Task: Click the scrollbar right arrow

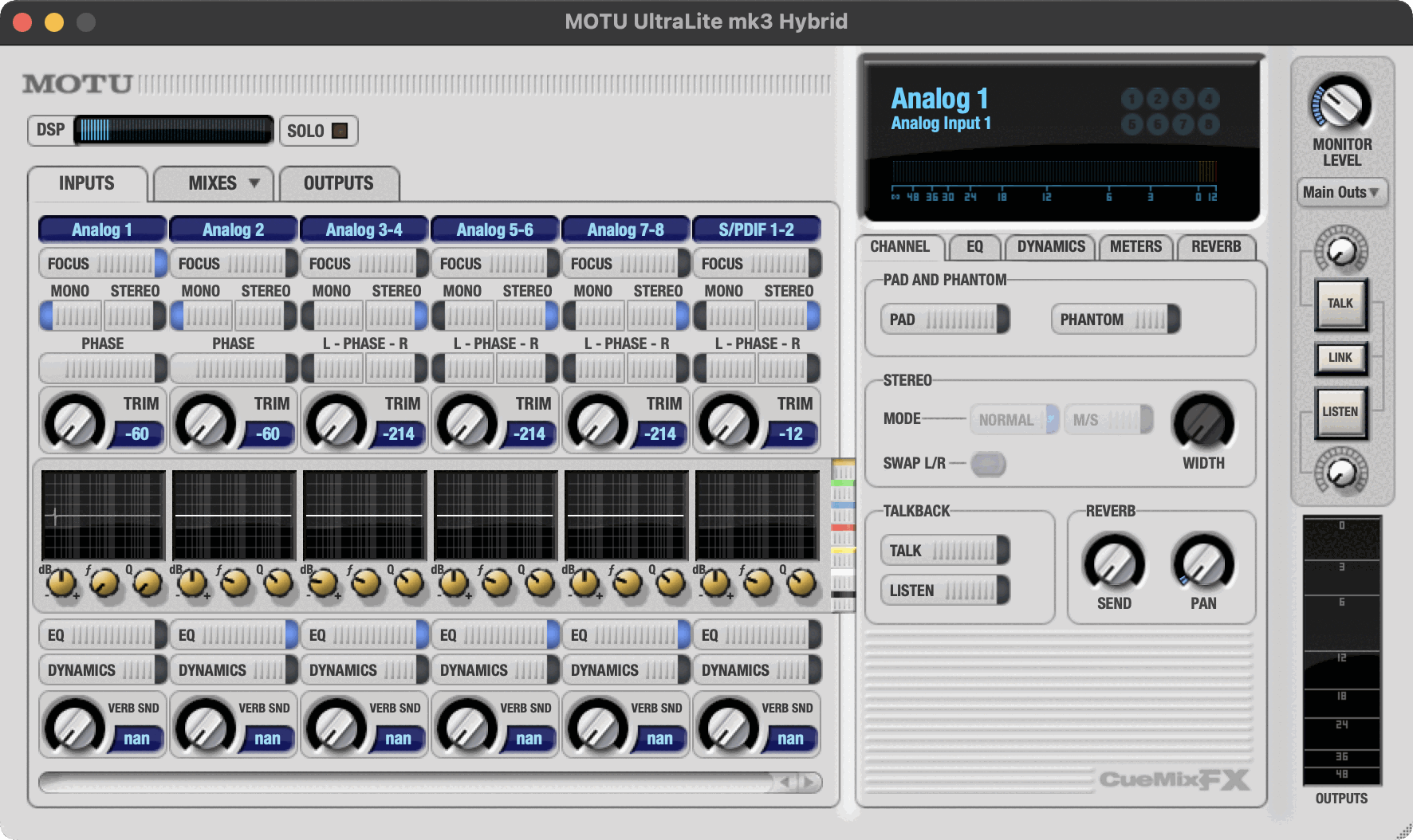Action: point(809,783)
